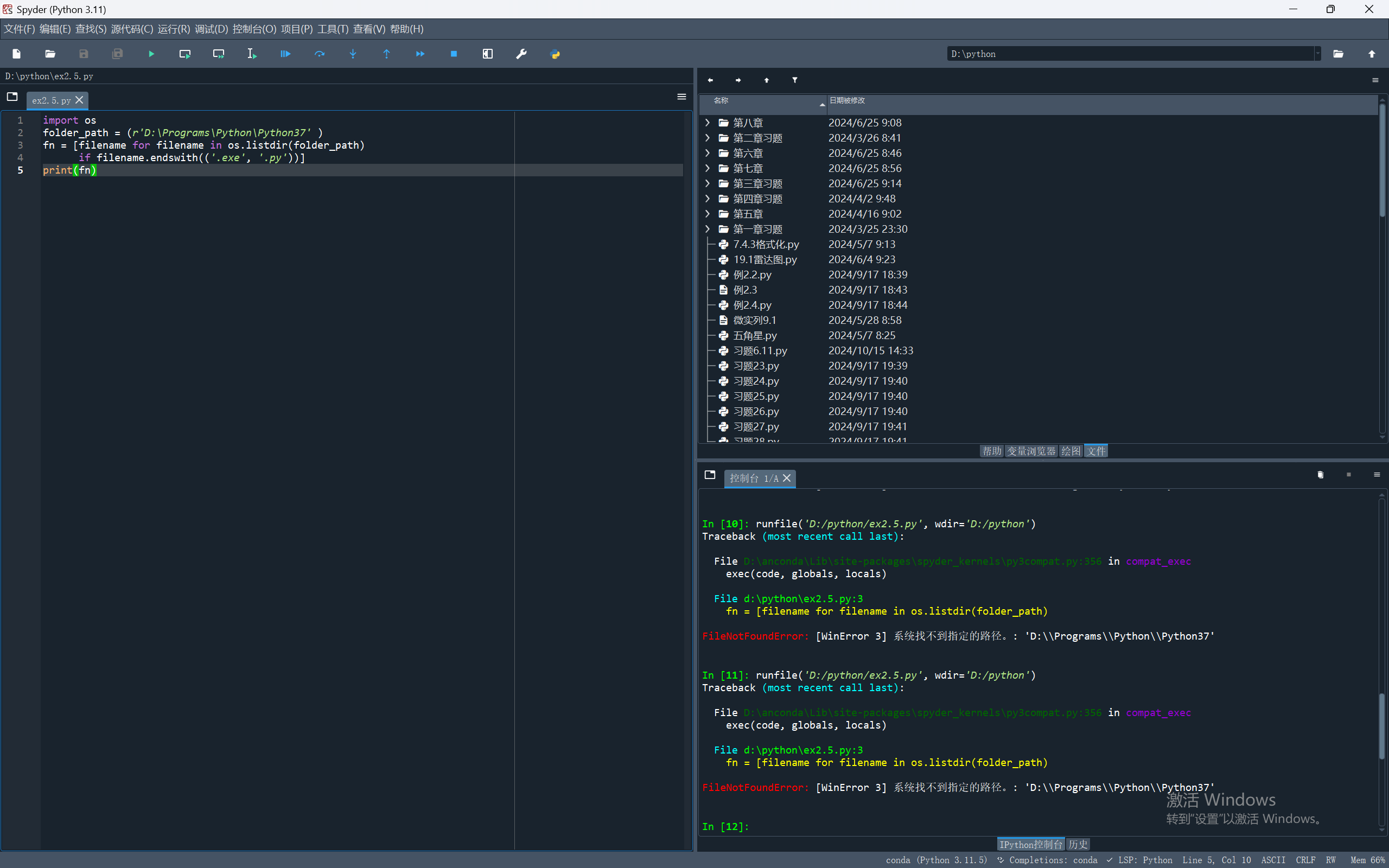Step over current line in debugger
Image resolution: width=1389 pixels, height=868 pixels.
click(320, 54)
